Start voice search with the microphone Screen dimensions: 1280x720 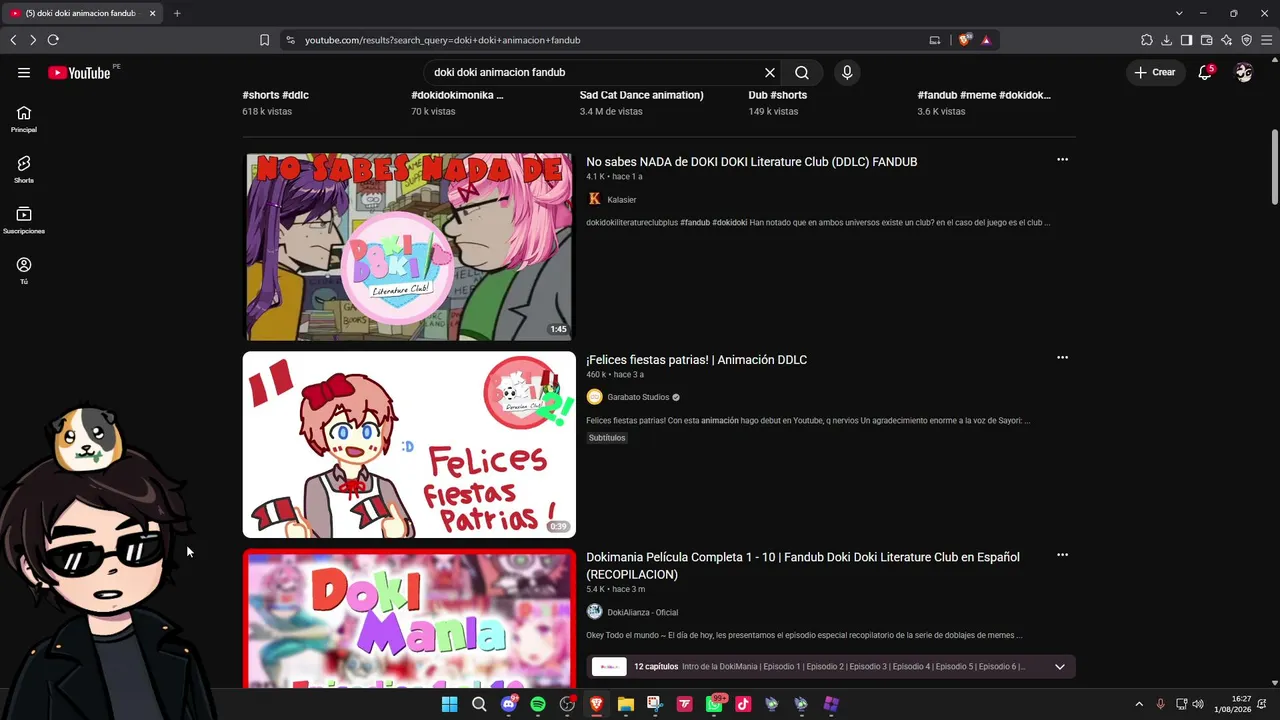(847, 72)
